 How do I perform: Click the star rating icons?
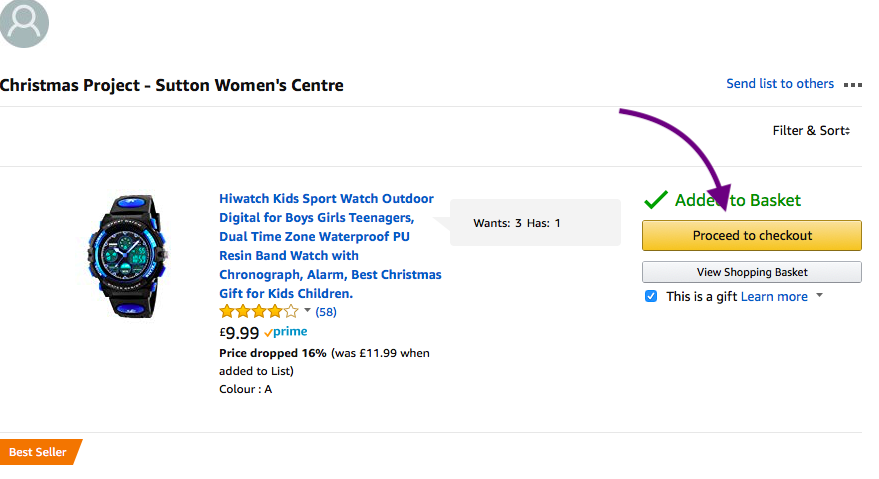click(x=259, y=311)
